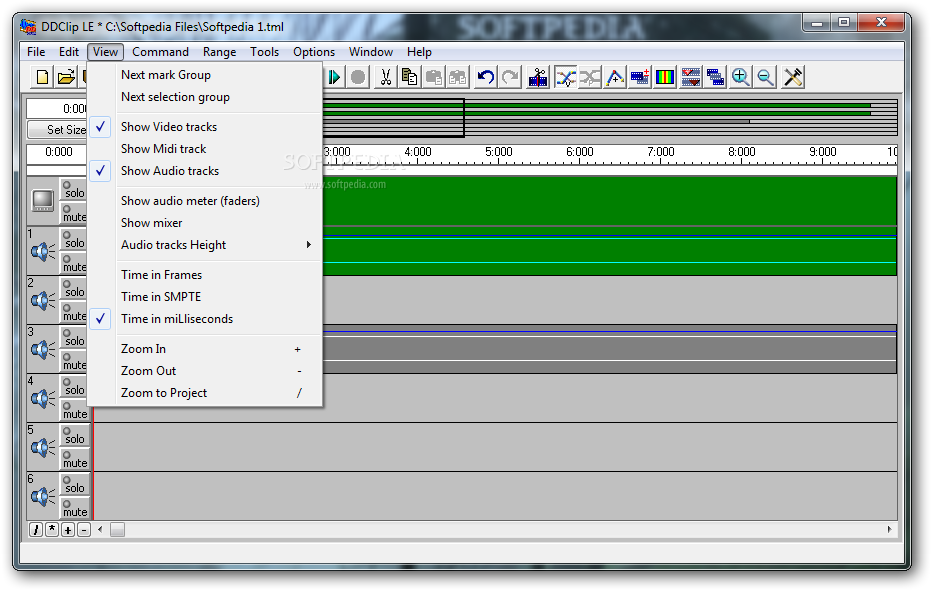Screen dimensions: 932x591
Task: Click the Split clip scissors-on-film icon
Action: click(x=538, y=77)
